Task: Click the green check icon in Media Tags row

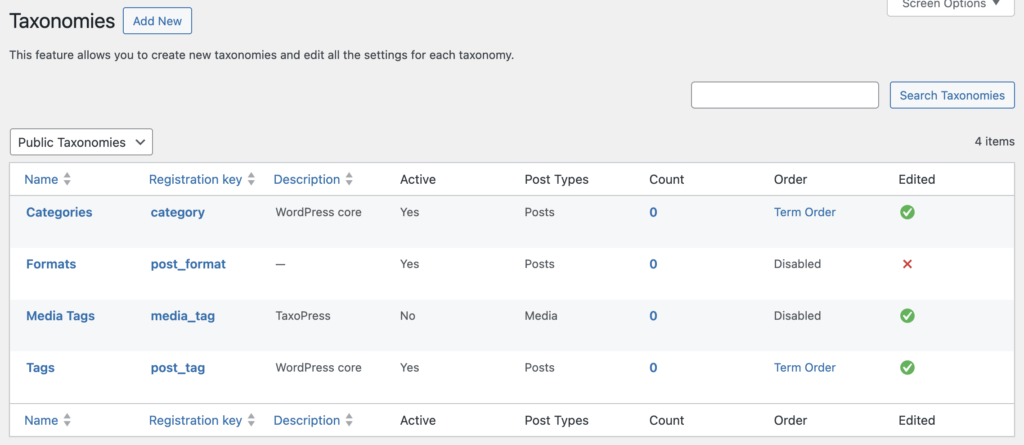Action: (x=906, y=316)
